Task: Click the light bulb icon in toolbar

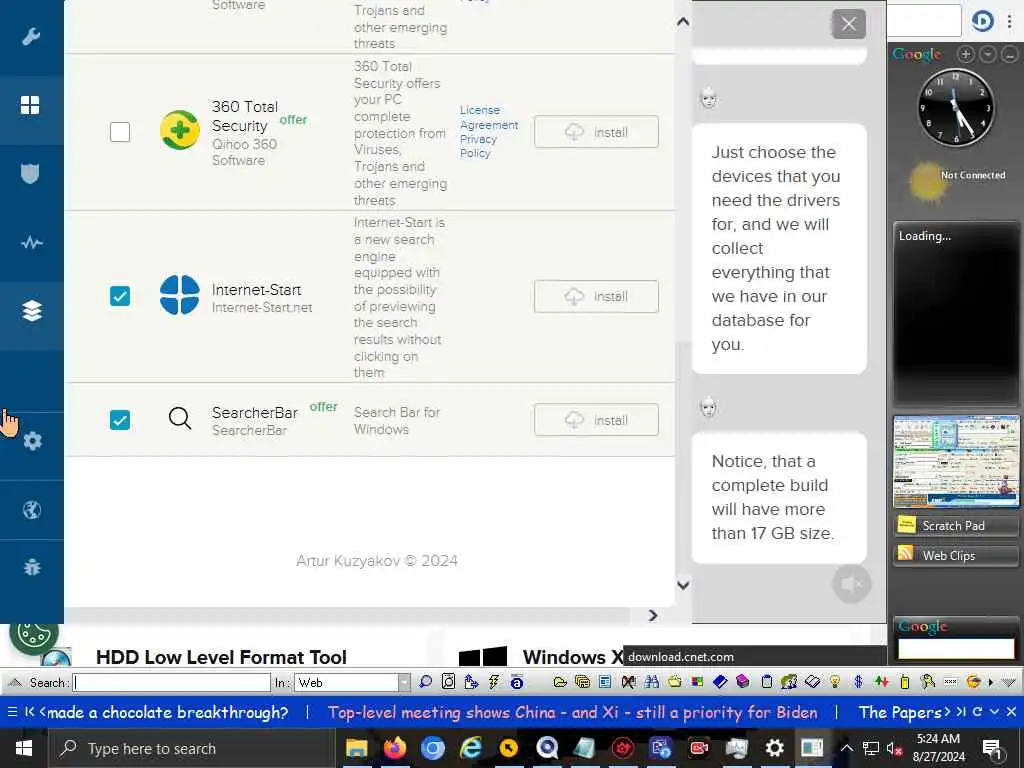Action: pyautogui.click(x=835, y=682)
